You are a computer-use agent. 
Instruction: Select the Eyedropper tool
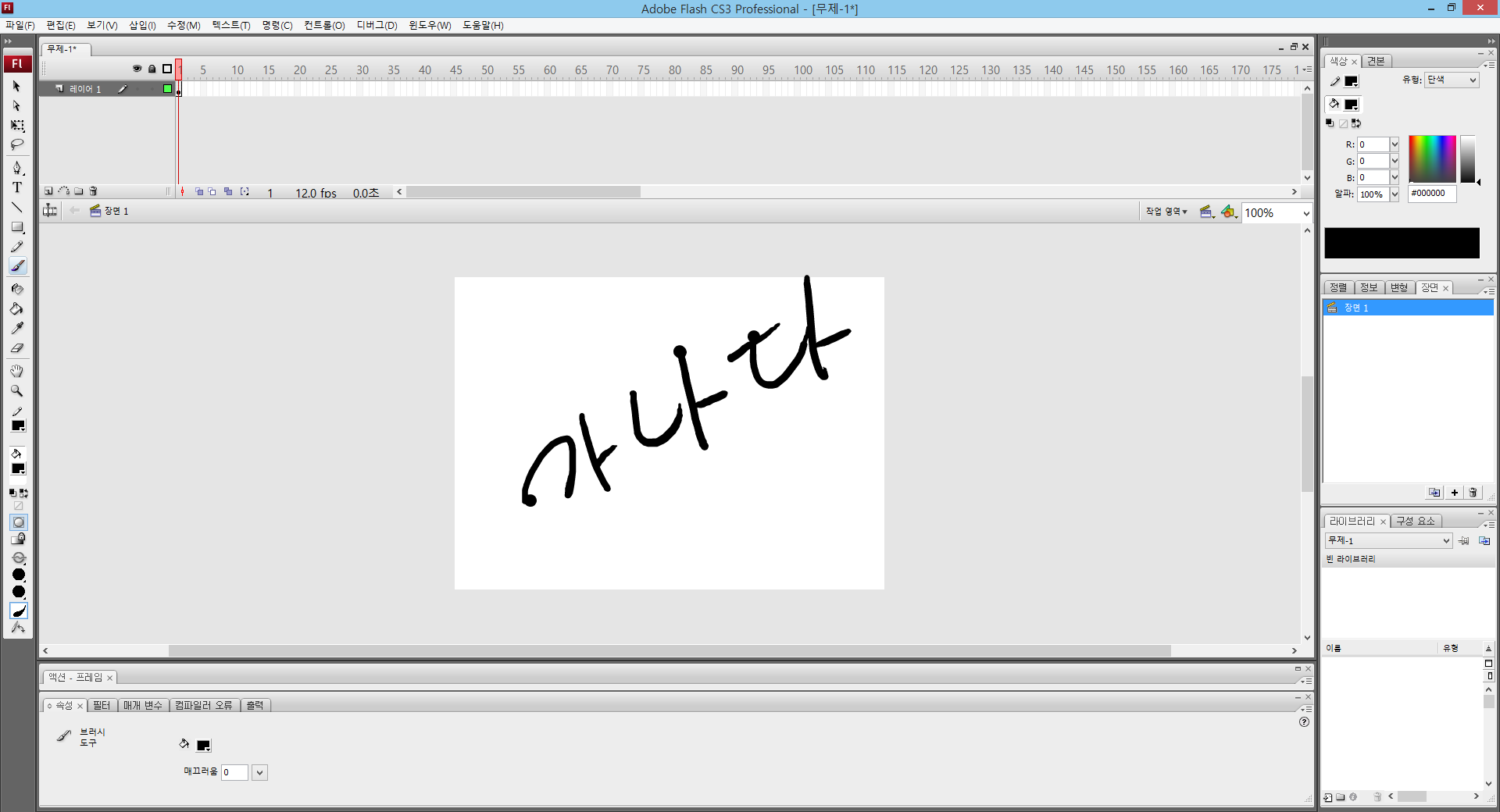[17, 328]
